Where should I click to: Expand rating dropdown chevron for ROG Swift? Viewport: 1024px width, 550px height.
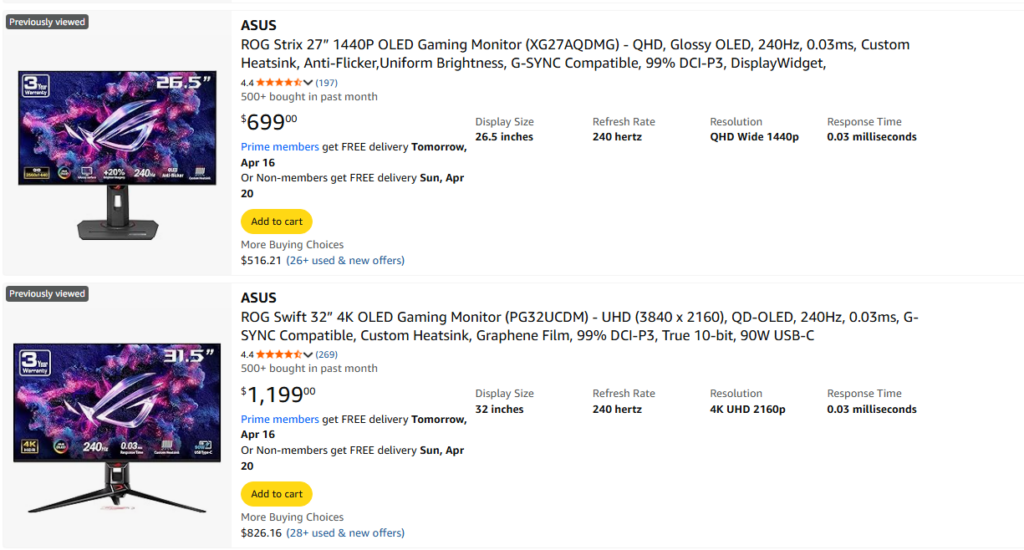click(308, 355)
